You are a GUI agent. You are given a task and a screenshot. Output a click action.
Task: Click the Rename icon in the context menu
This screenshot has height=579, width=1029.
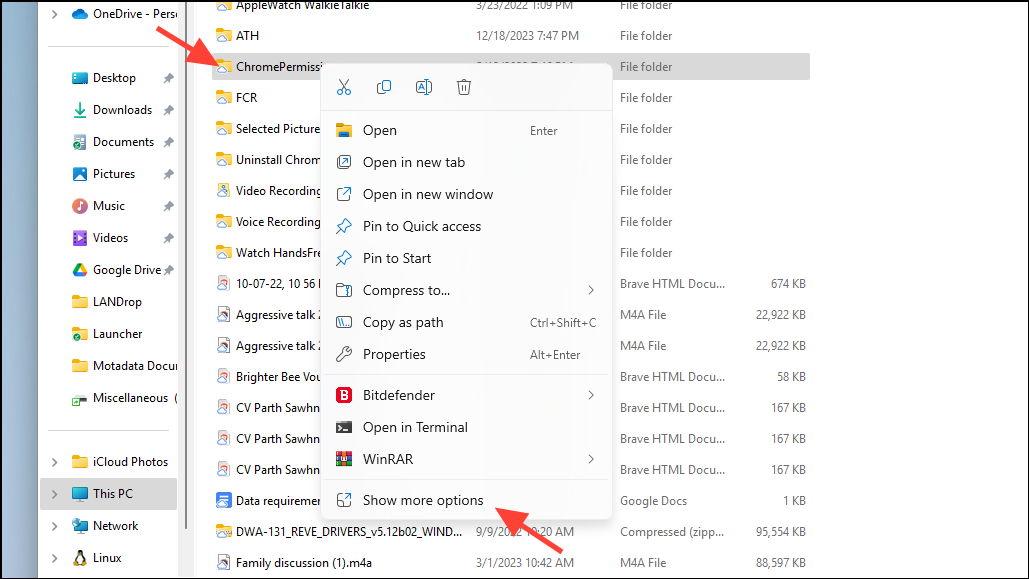point(423,87)
